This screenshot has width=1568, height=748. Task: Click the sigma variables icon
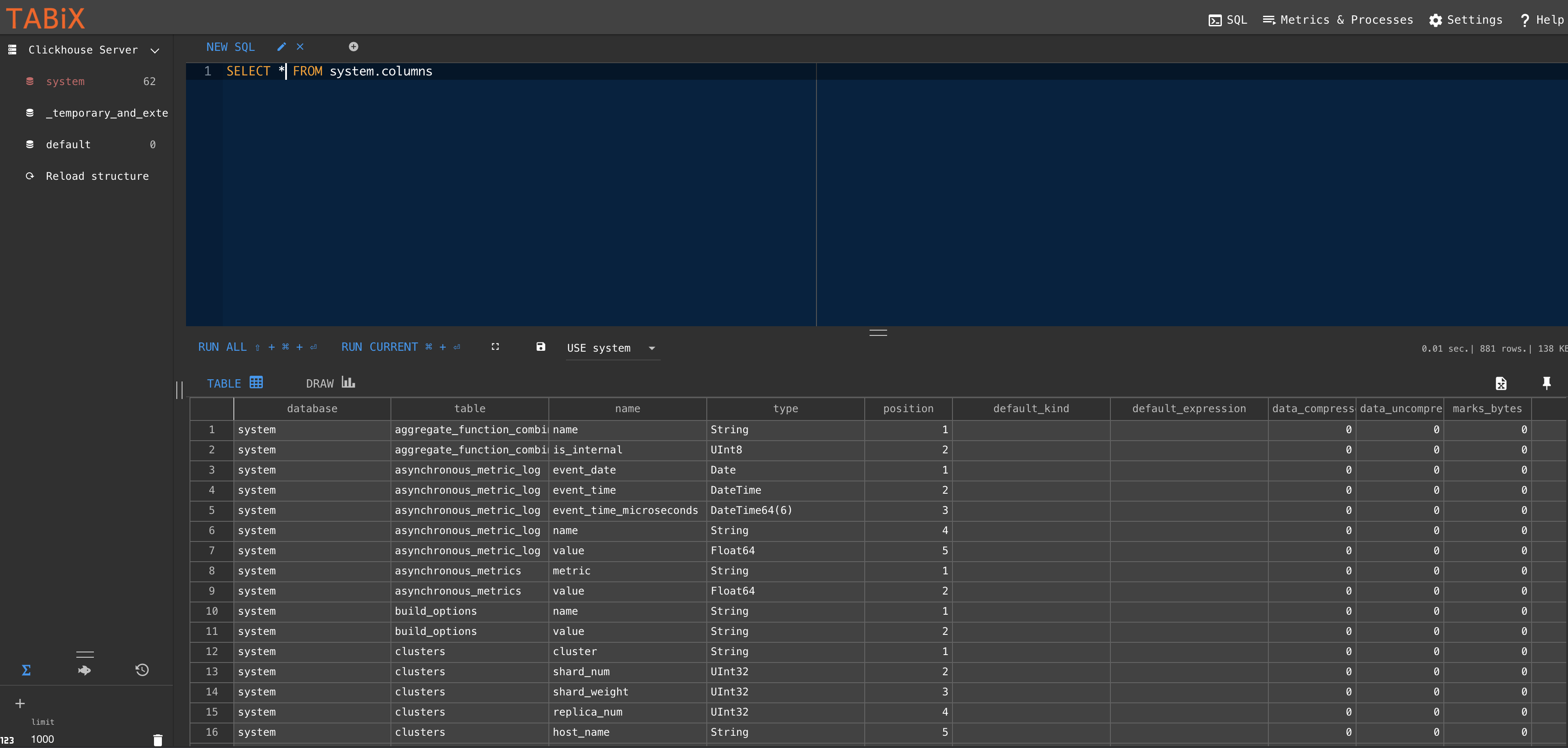pyautogui.click(x=26, y=670)
